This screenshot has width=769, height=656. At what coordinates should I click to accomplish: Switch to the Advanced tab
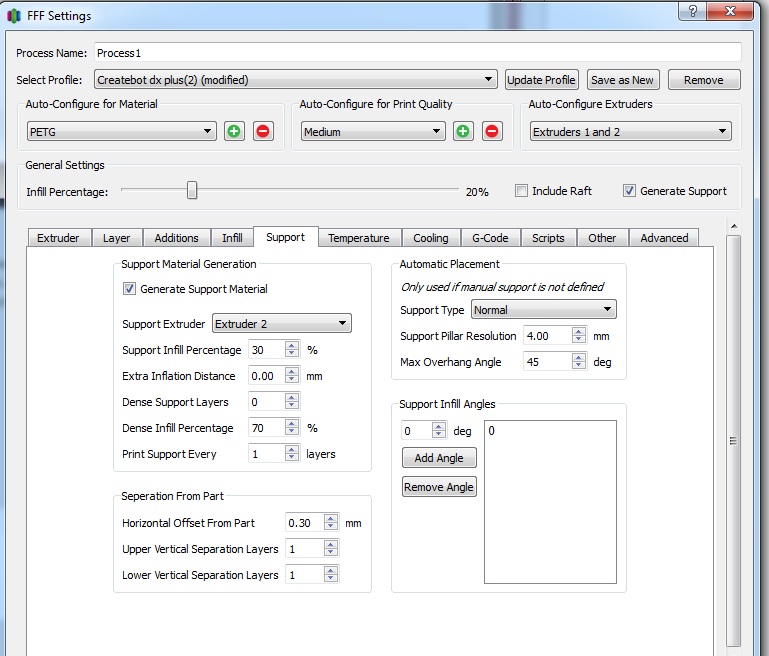(x=664, y=238)
